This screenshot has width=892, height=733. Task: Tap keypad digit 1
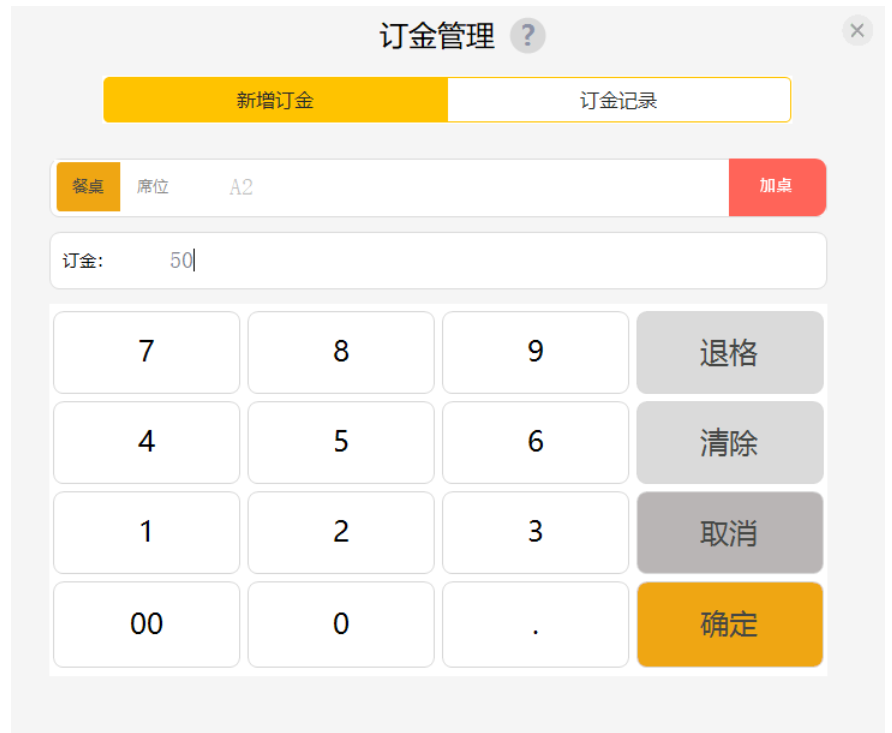147,532
